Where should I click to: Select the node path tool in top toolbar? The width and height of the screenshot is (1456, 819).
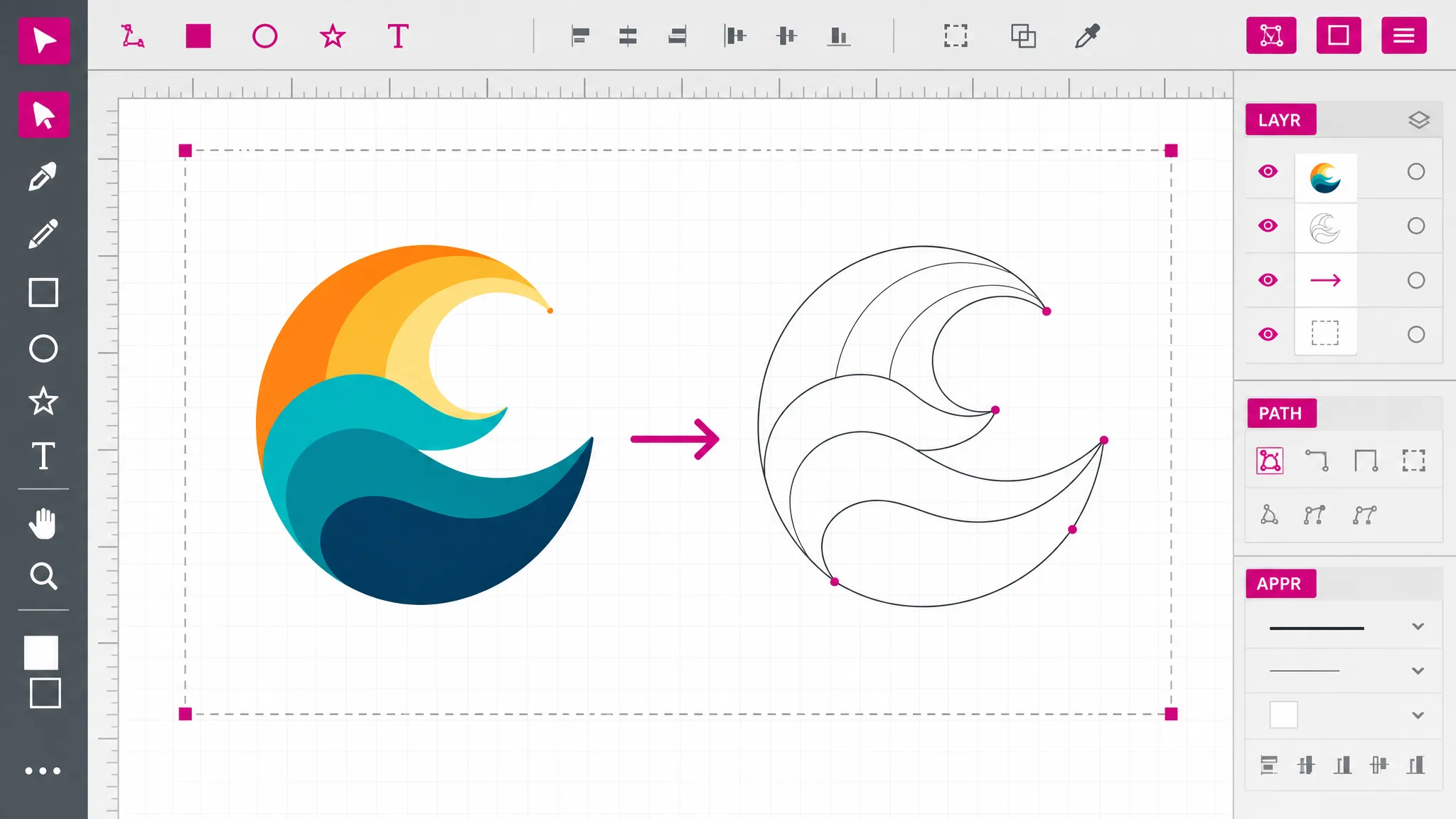(x=132, y=36)
